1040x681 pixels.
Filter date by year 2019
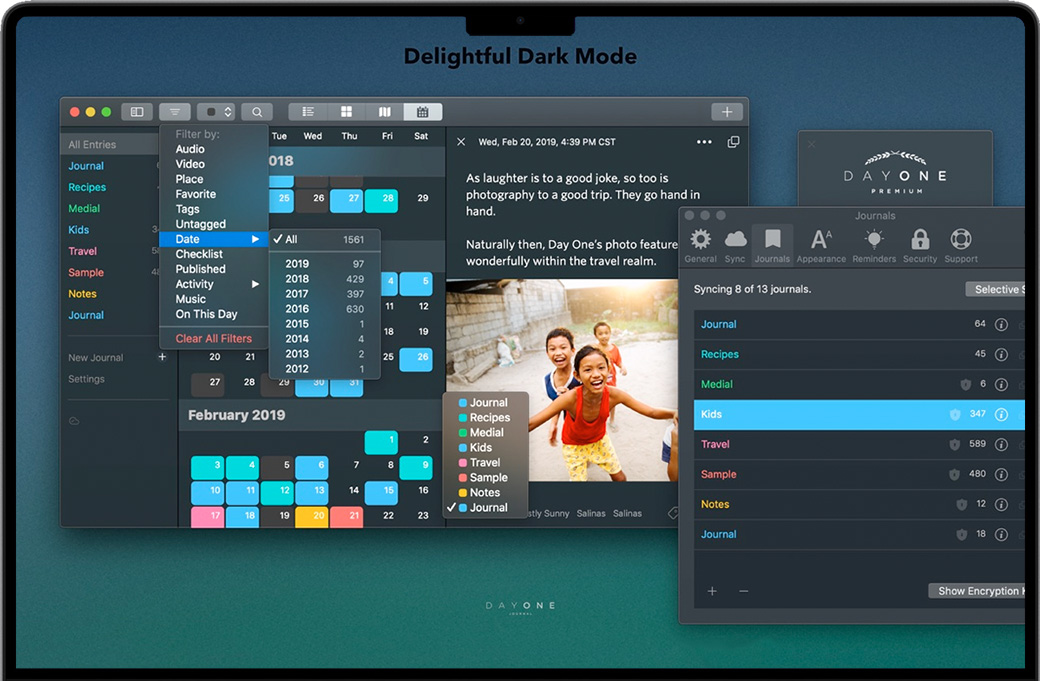[324, 264]
